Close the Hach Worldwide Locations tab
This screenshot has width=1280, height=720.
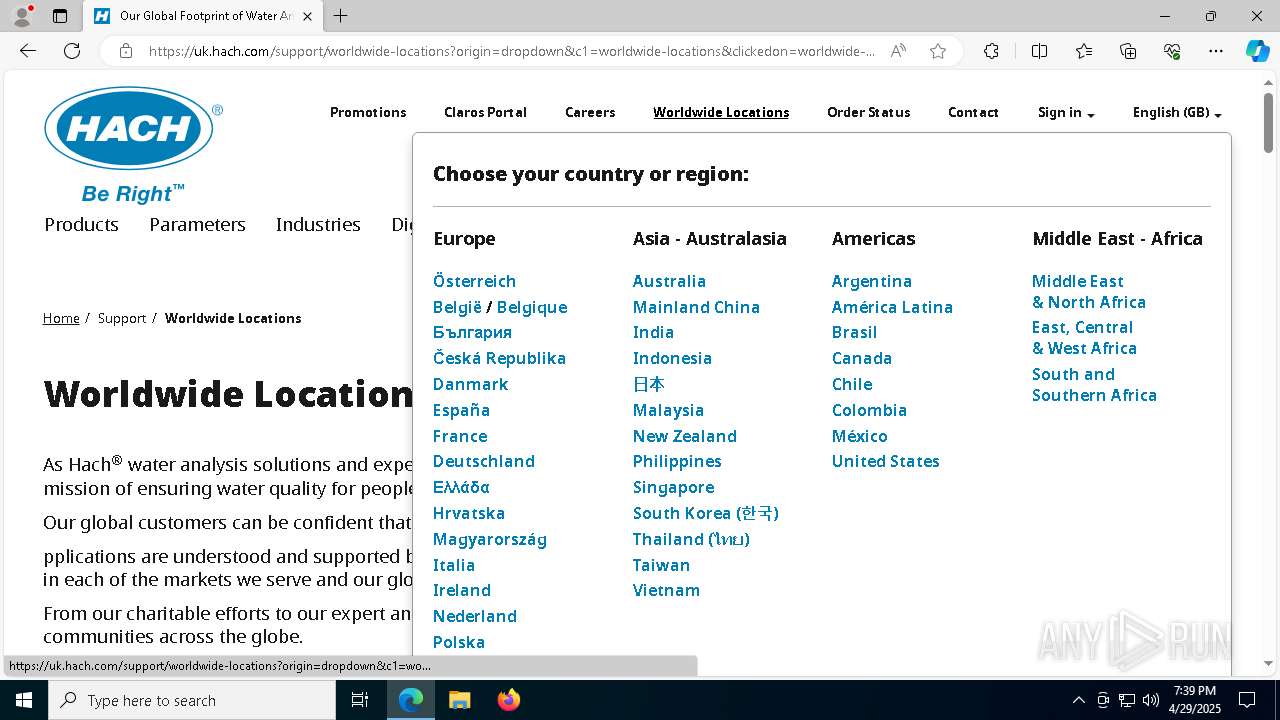coord(308,16)
